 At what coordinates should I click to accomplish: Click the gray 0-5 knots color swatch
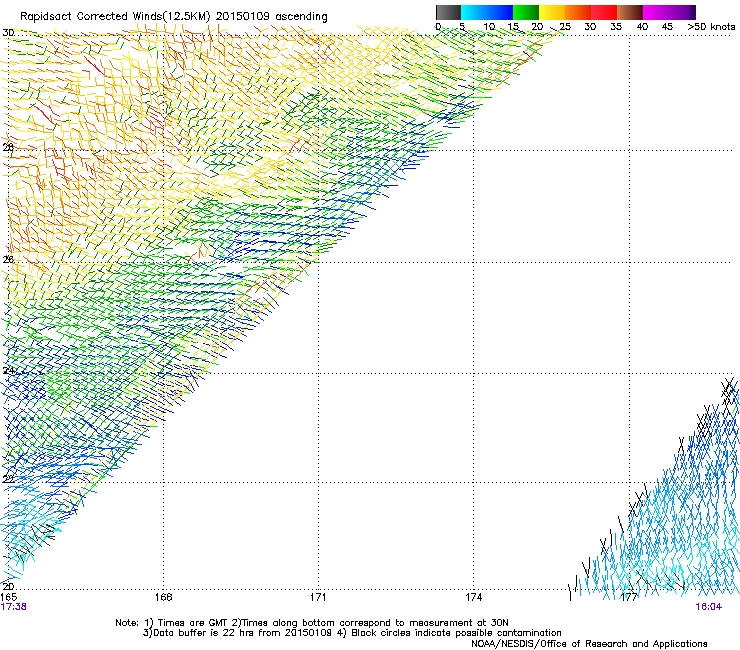[448, 12]
